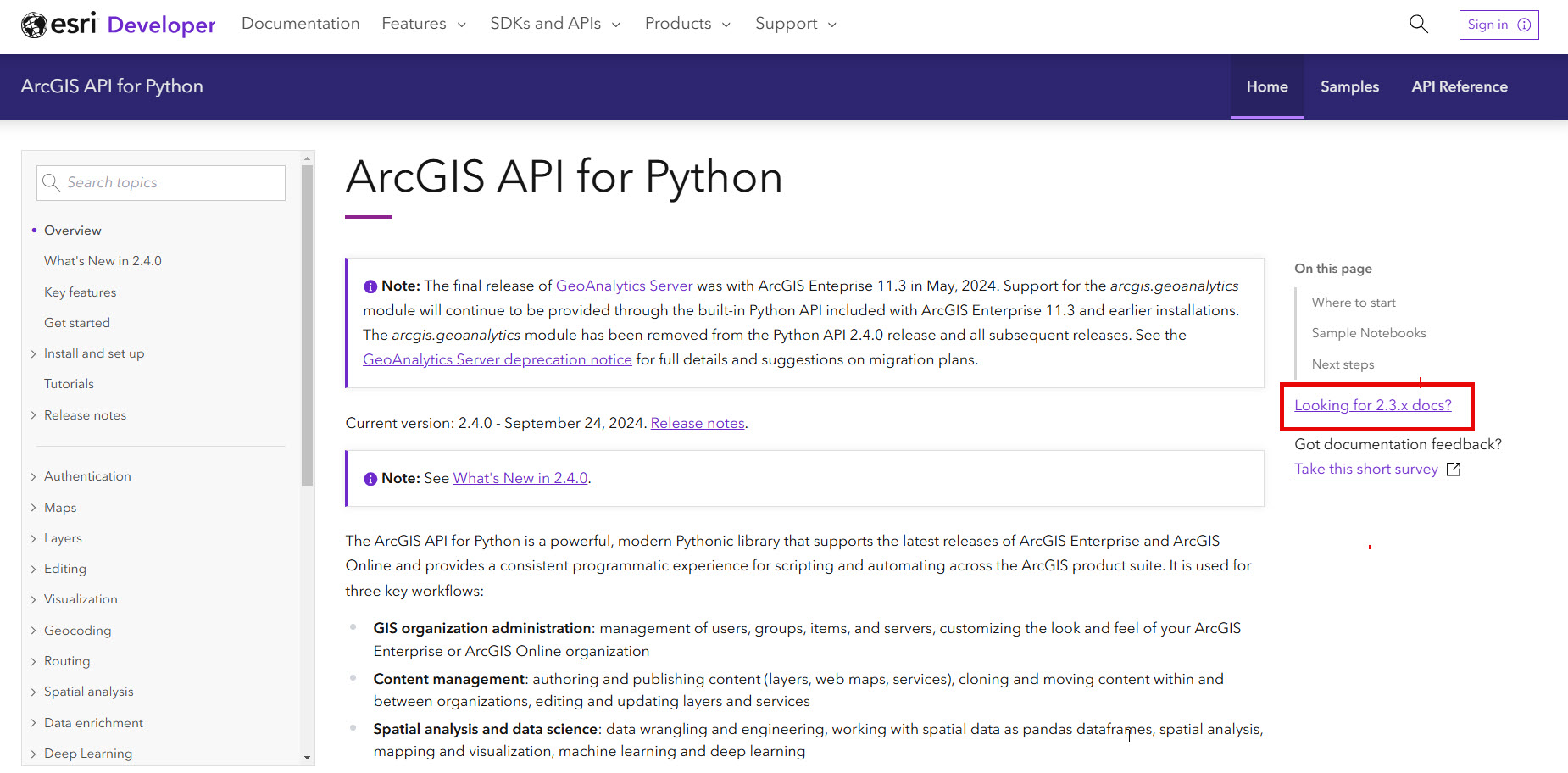
Task: Click the esri globe logo
Action: coord(34,25)
